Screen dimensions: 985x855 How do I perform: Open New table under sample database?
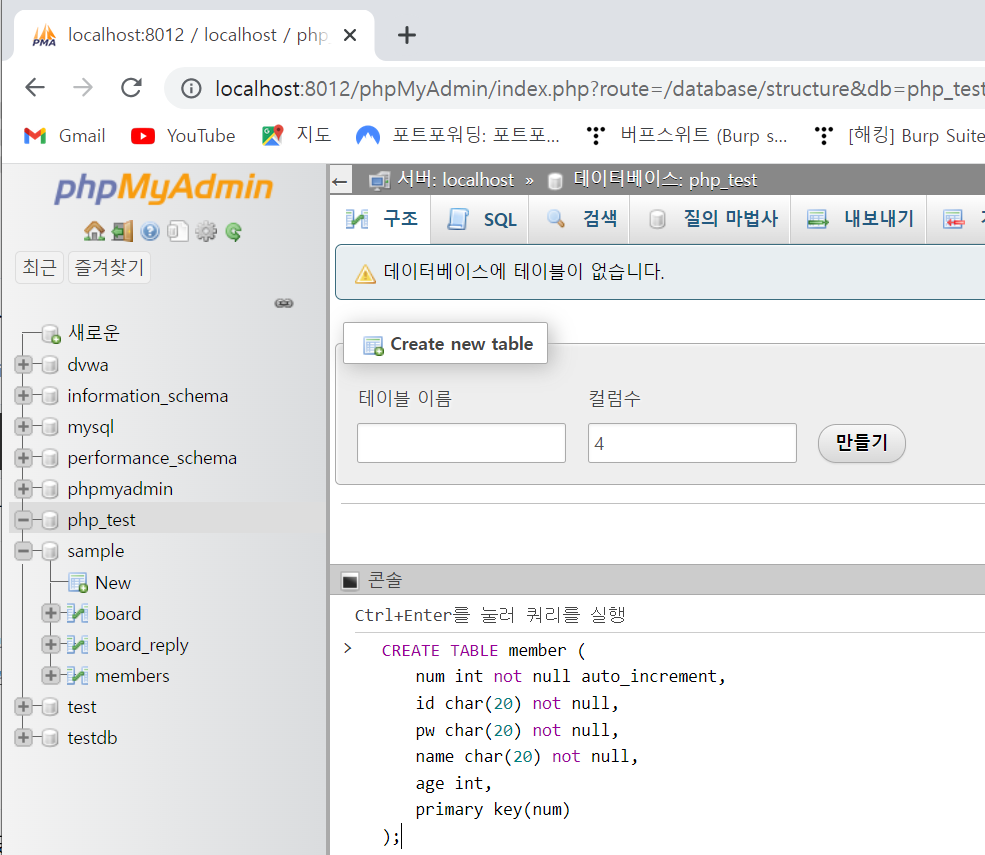point(113,583)
